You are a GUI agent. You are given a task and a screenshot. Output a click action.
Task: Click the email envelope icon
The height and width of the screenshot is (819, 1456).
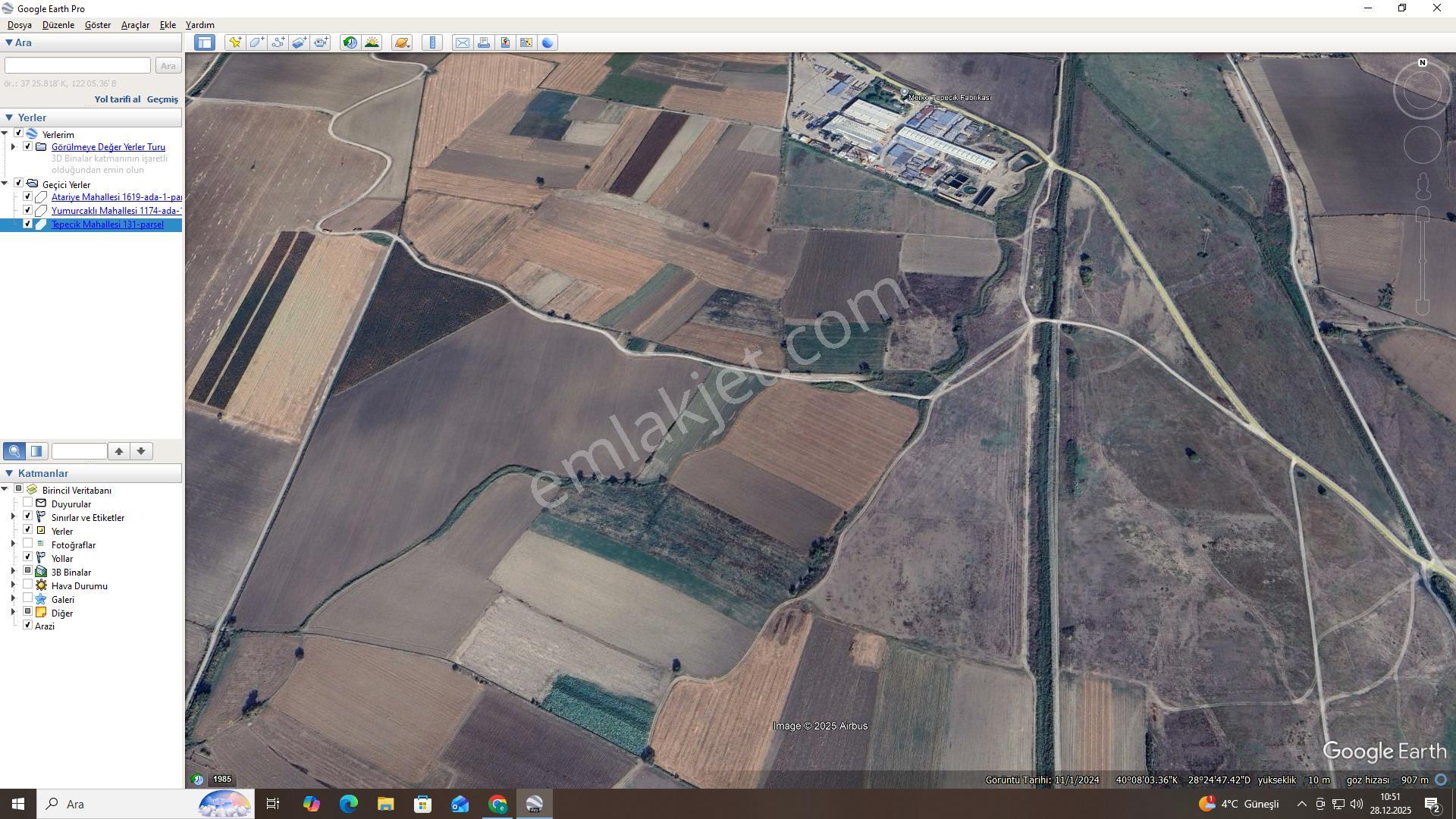(462, 42)
